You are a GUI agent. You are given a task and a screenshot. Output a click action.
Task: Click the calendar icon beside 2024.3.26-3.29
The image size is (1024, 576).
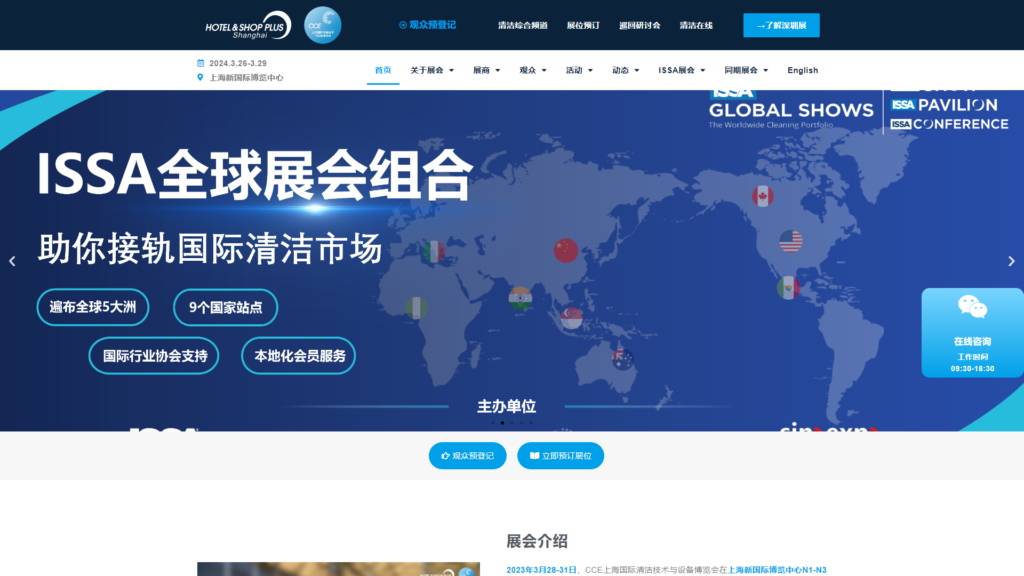click(200, 63)
